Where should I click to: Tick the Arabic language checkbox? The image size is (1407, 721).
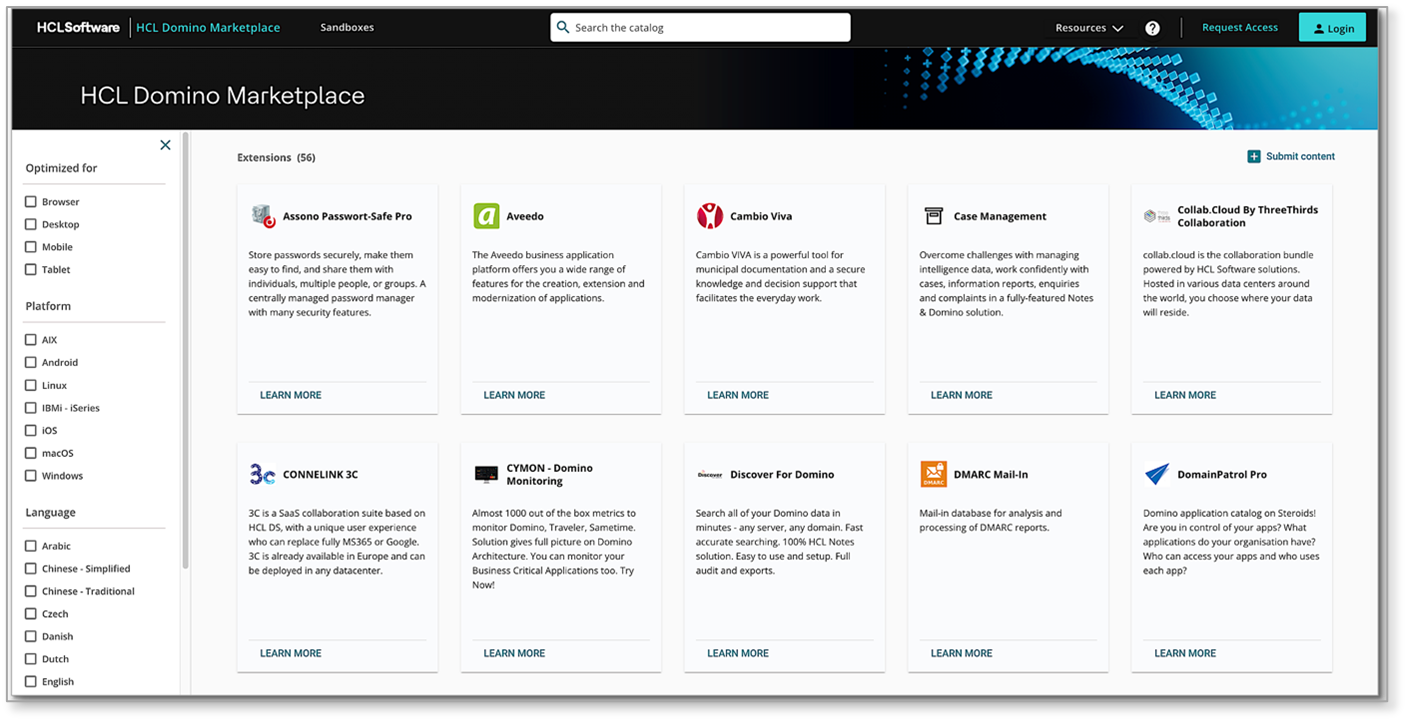point(31,546)
